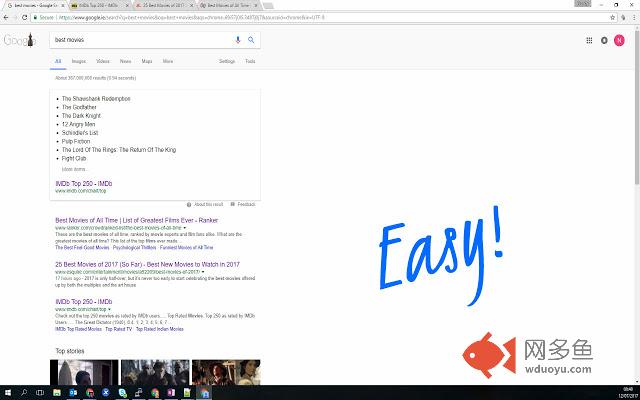Open the 'Best Movies of All Time' Ranker link
The height and width of the screenshot is (400, 640).
136,220
